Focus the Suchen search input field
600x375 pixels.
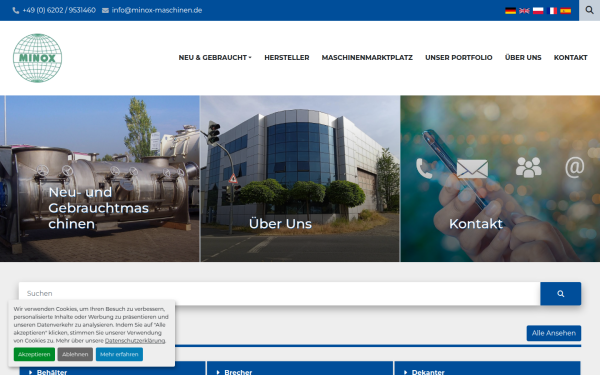click(x=279, y=293)
